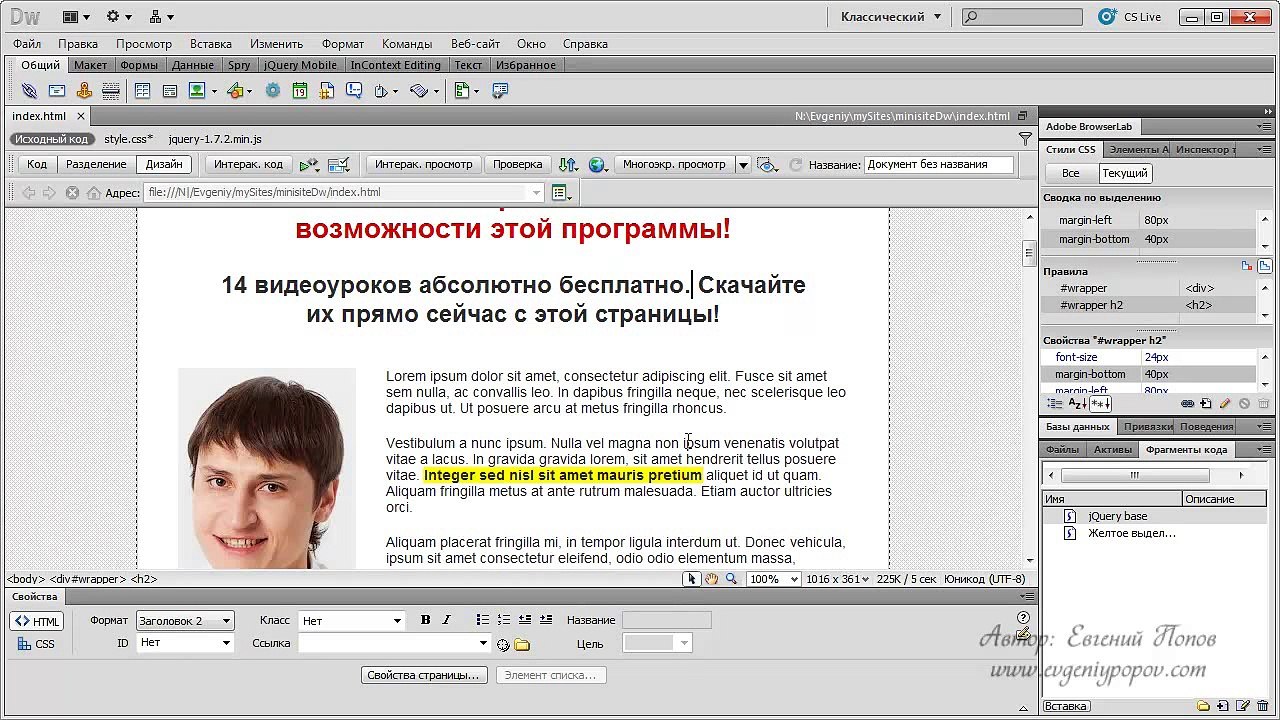
Task: Browse for link file folder icon
Action: point(522,645)
